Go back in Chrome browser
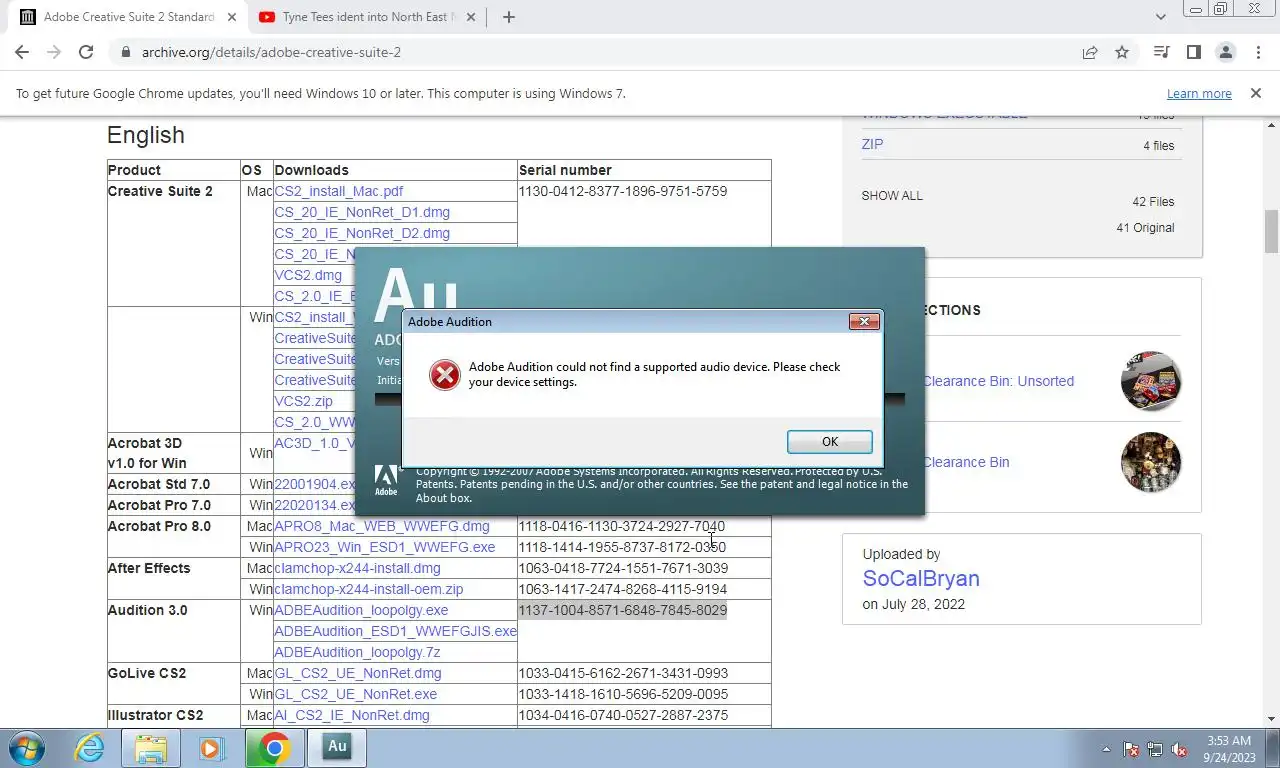Screen dimensions: 1280x768 (x=22, y=52)
